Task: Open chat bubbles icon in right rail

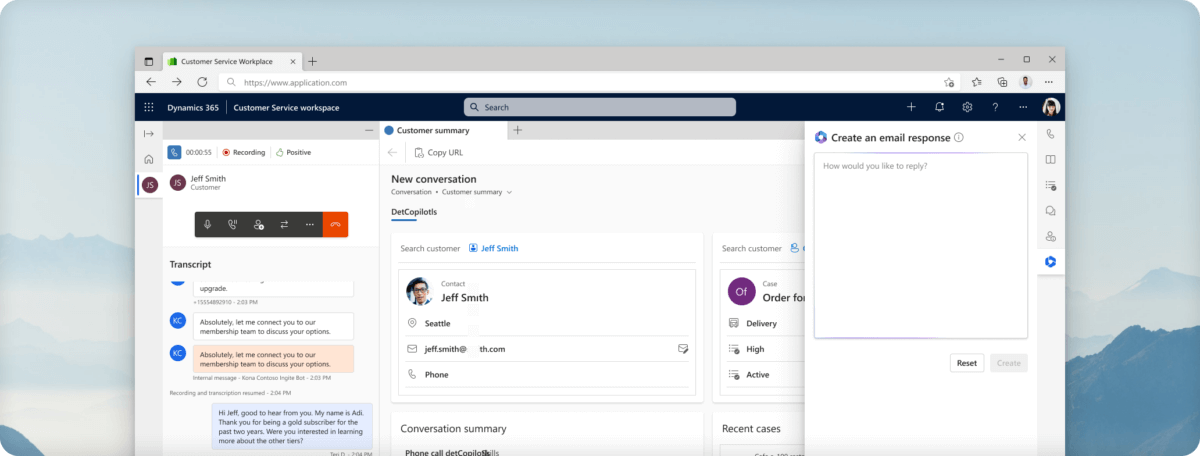Action: (x=1050, y=211)
